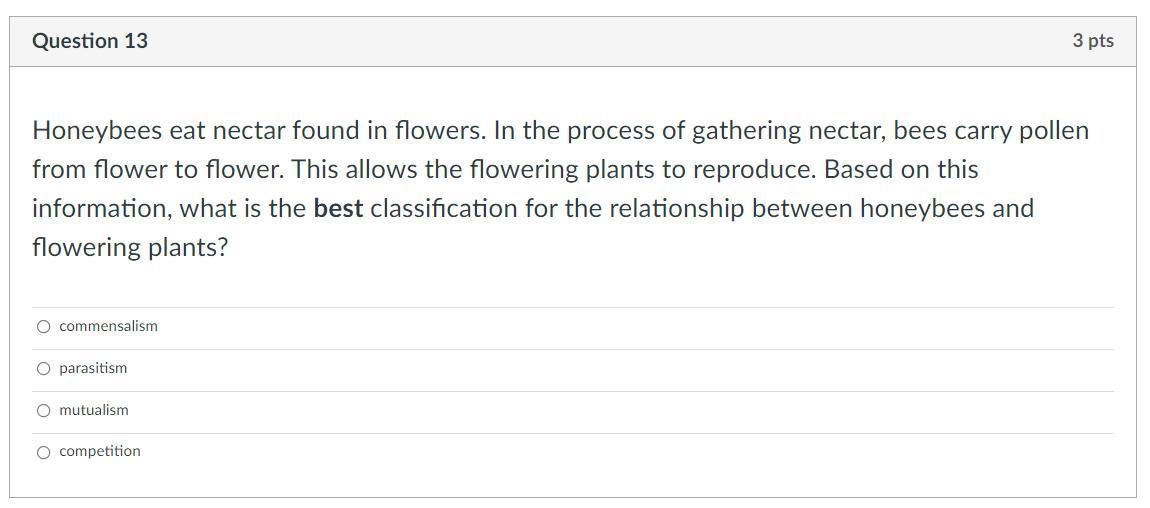Click the gray question header bar

pos(573,42)
